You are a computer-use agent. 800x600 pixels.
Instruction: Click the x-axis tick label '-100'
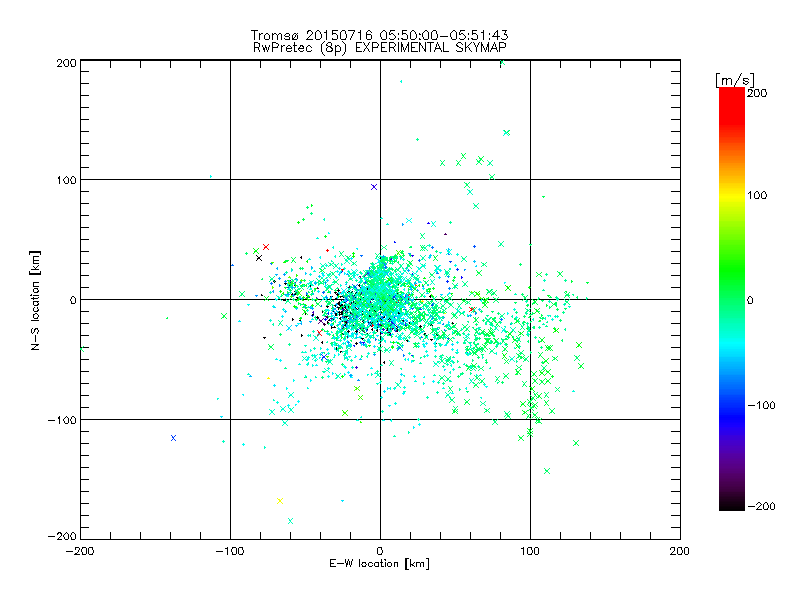tap(230, 551)
